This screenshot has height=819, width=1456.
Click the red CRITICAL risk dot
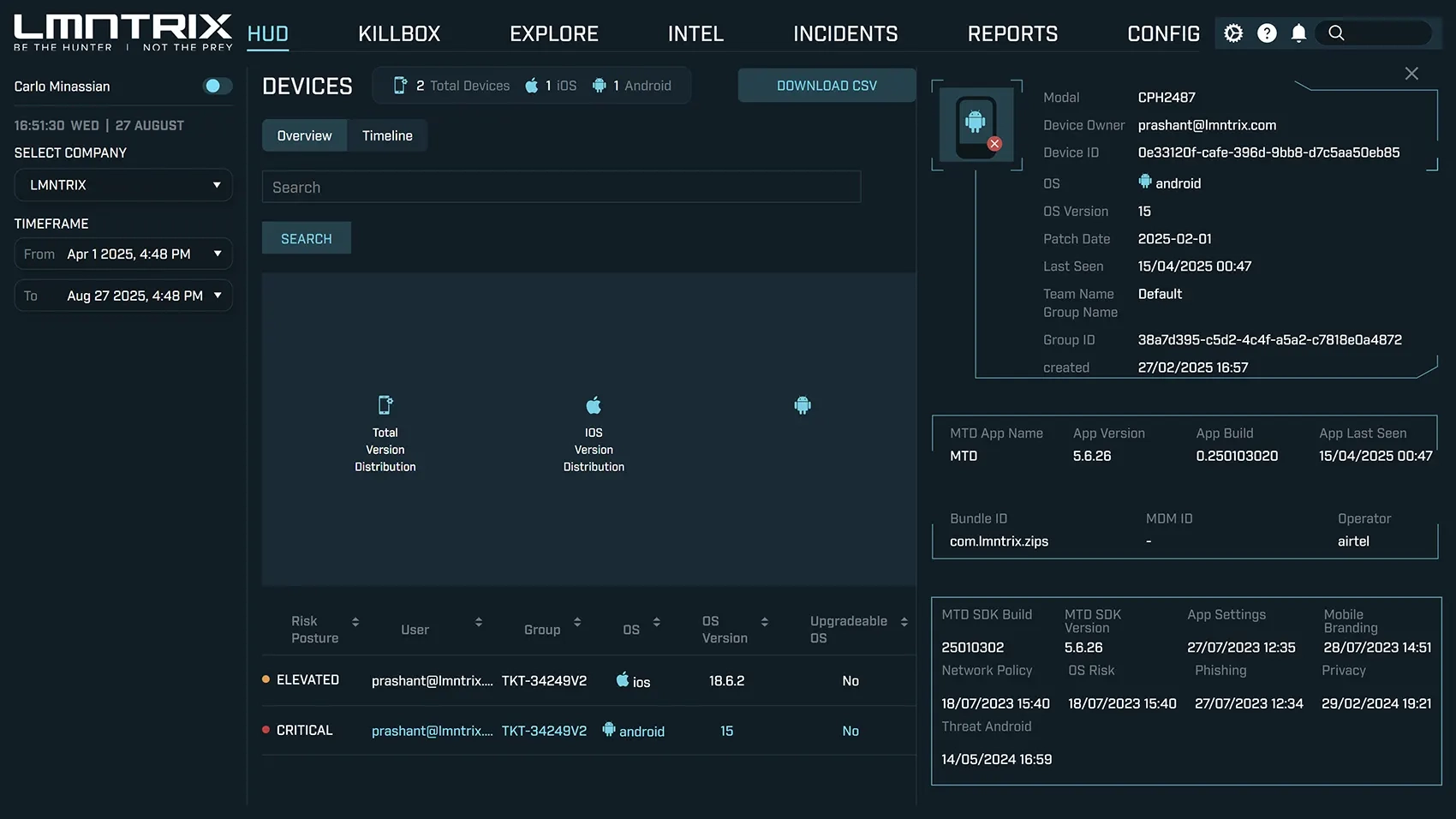pos(266,730)
